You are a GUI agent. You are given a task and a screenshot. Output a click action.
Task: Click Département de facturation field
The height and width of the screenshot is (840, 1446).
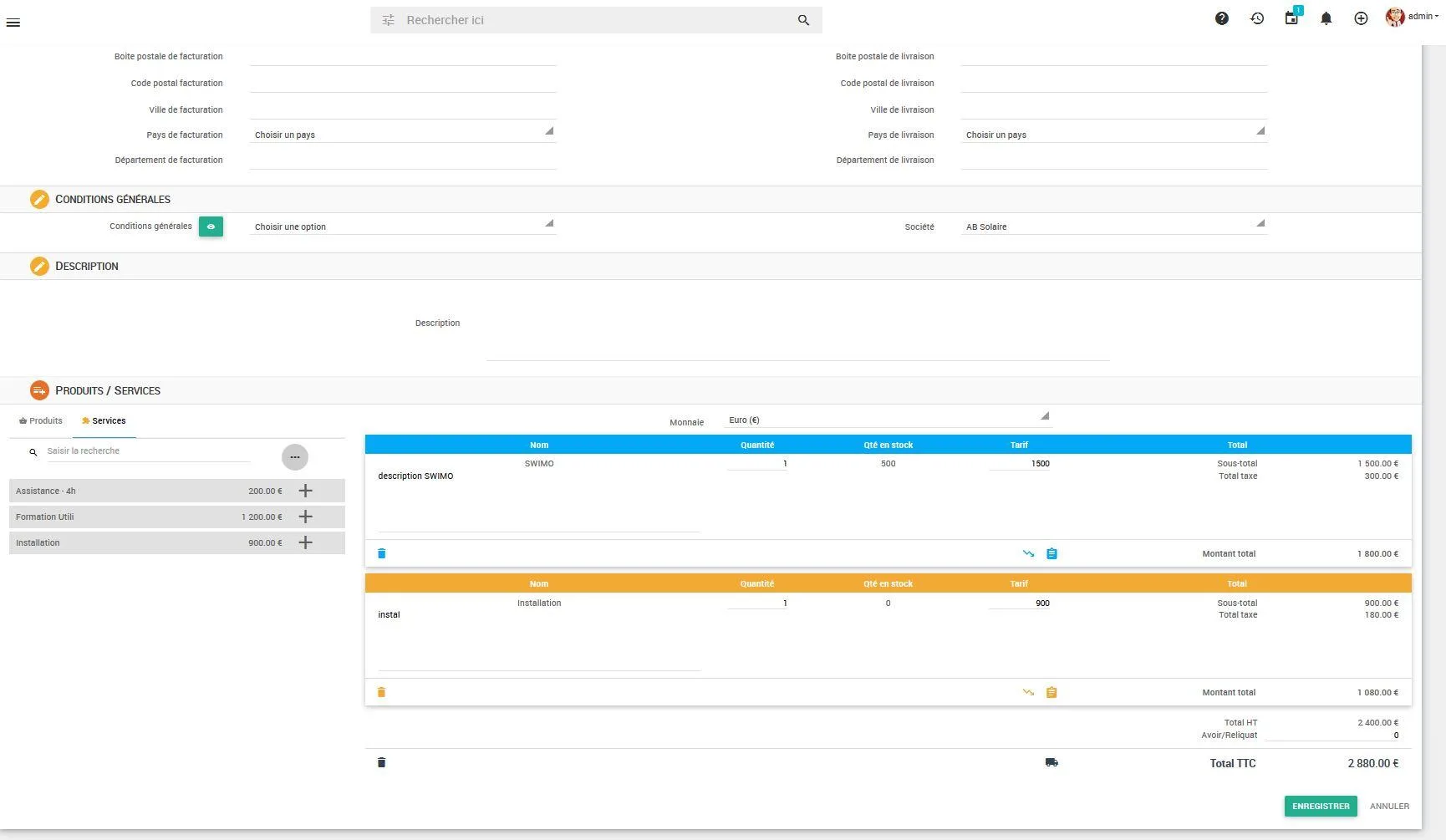point(403,160)
